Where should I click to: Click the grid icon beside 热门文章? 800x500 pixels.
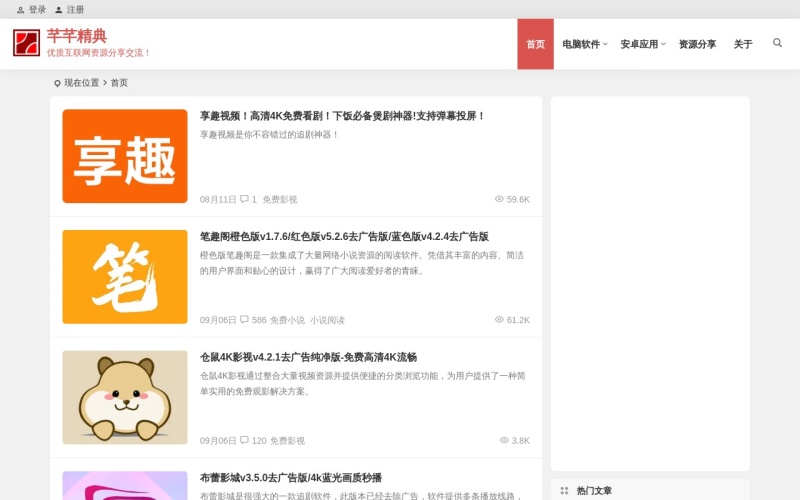pyautogui.click(x=564, y=490)
